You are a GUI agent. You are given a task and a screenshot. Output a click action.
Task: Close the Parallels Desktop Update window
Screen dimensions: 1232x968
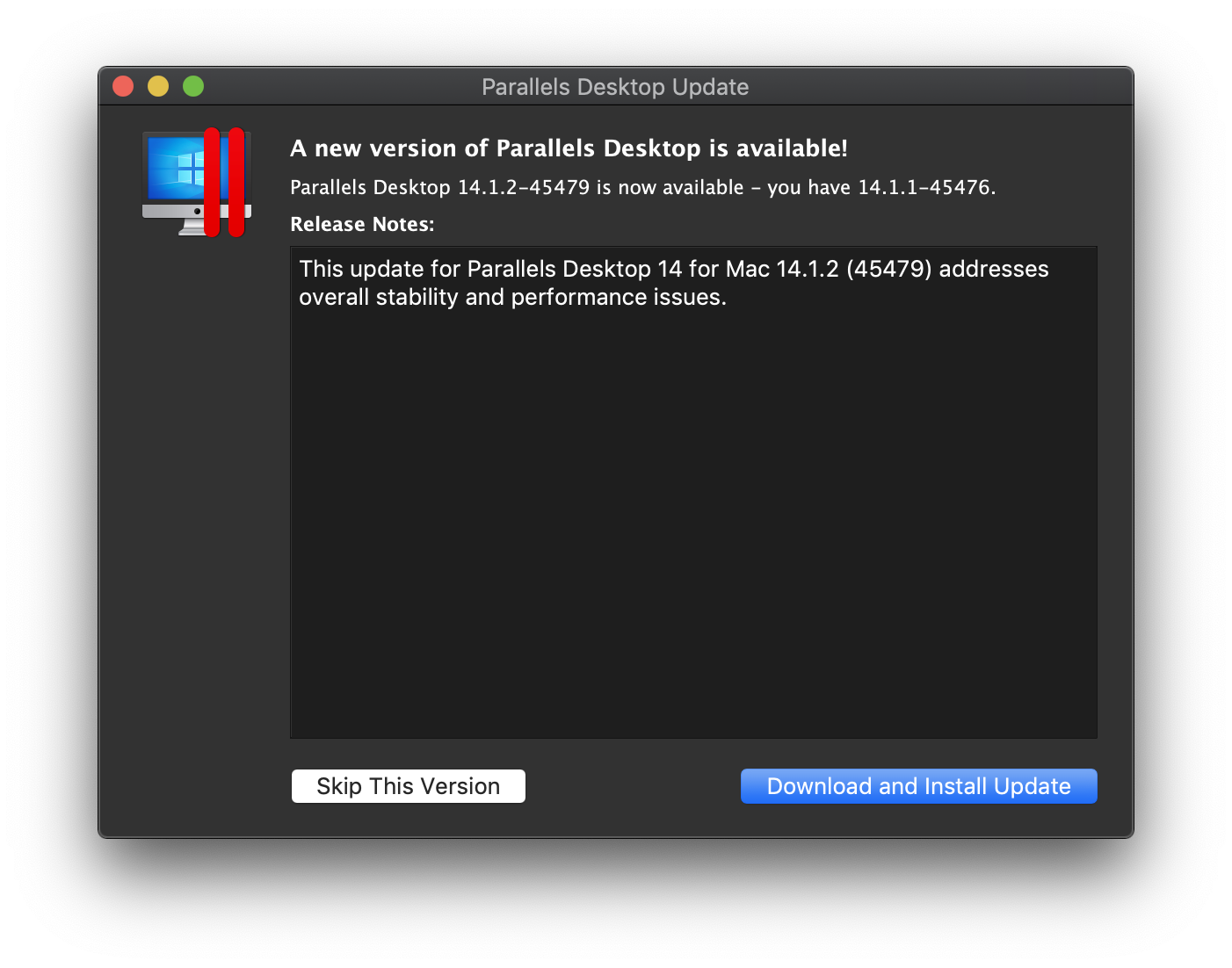pyautogui.click(x=123, y=86)
